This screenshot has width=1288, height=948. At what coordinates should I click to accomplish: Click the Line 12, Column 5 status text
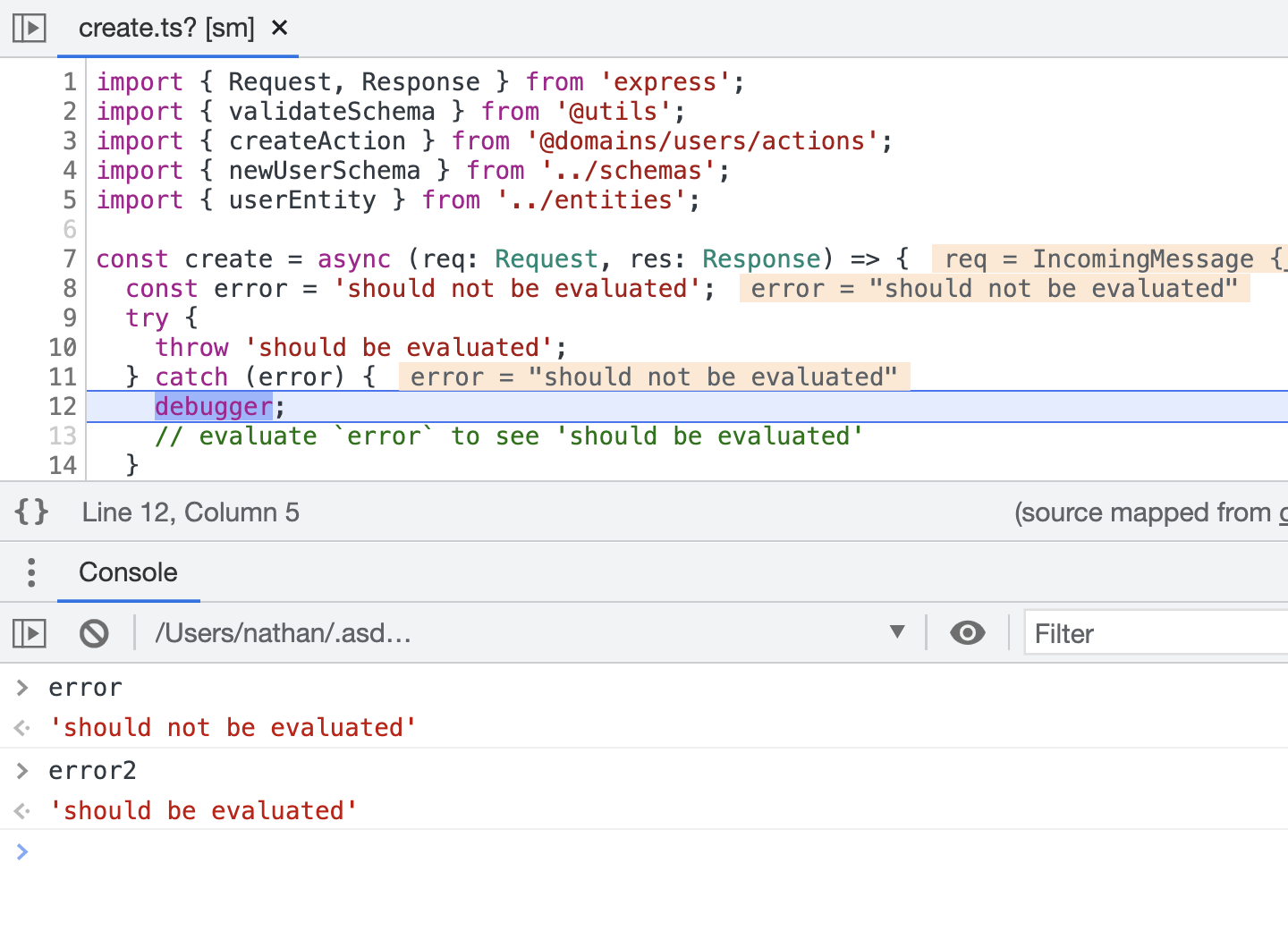click(x=191, y=512)
